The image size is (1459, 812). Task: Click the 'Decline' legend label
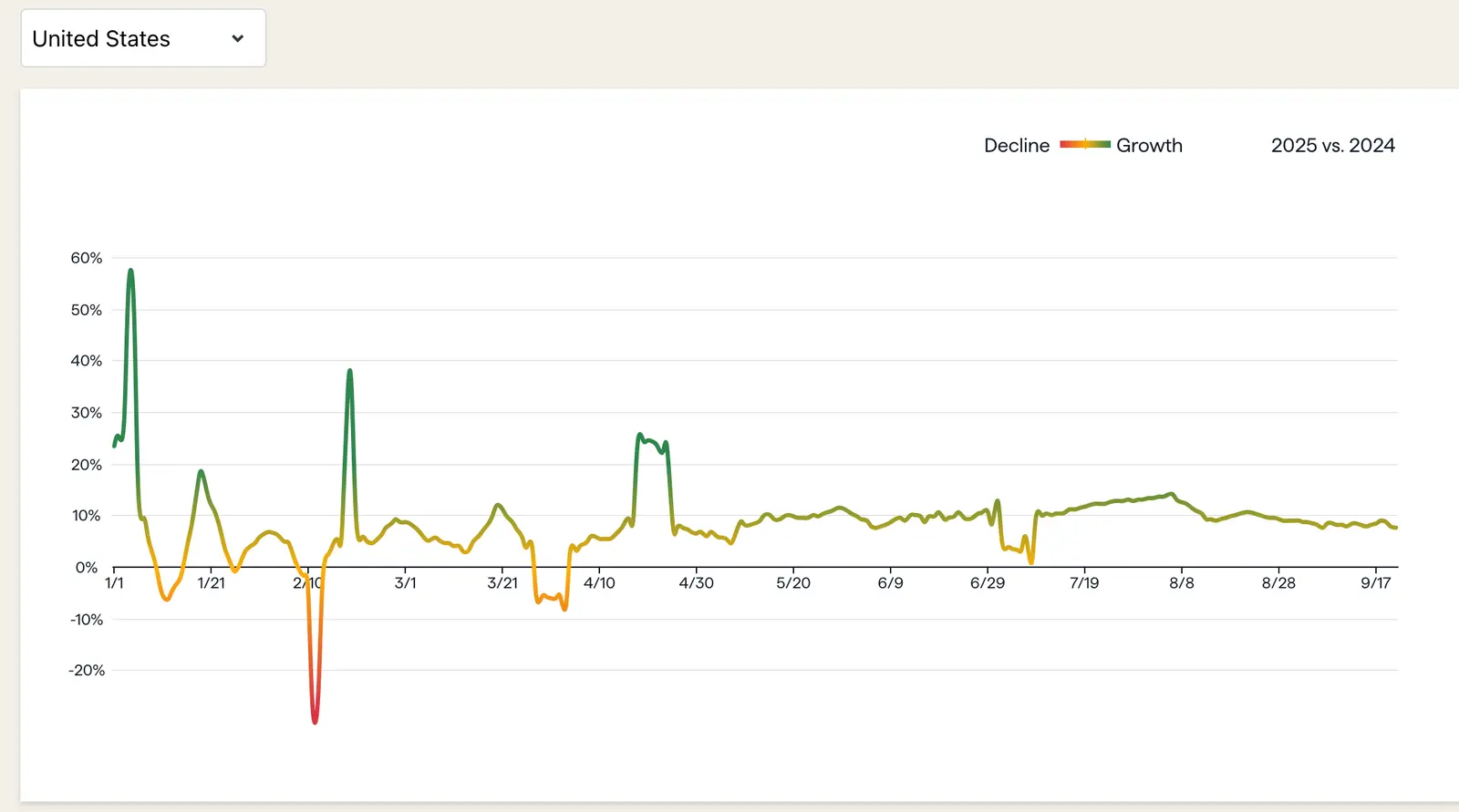pyautogui.click(x=1016, y=146)
